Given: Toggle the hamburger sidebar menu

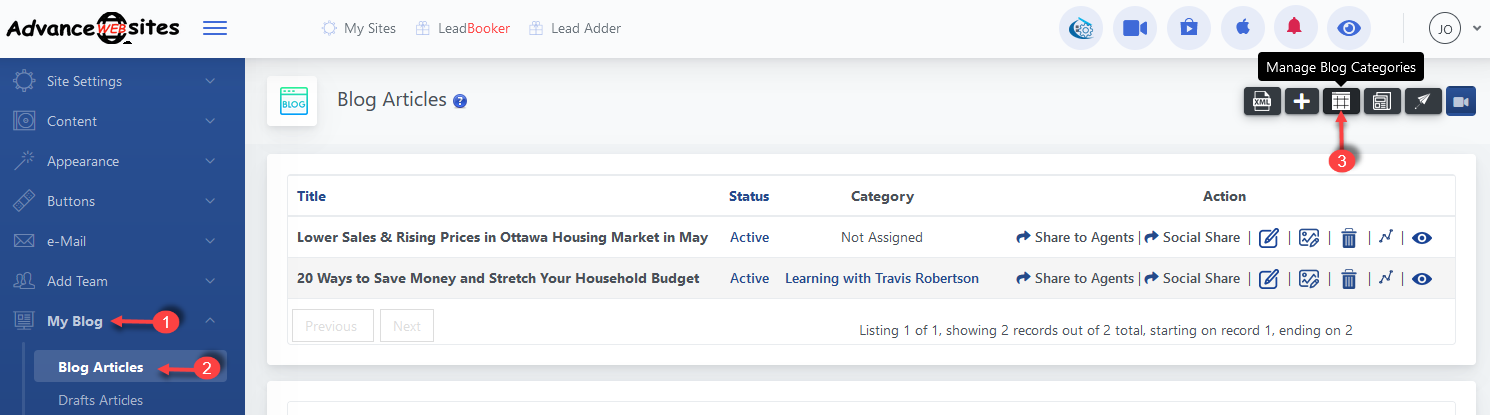Looking at the screenshot, I should tap(214, 28).
